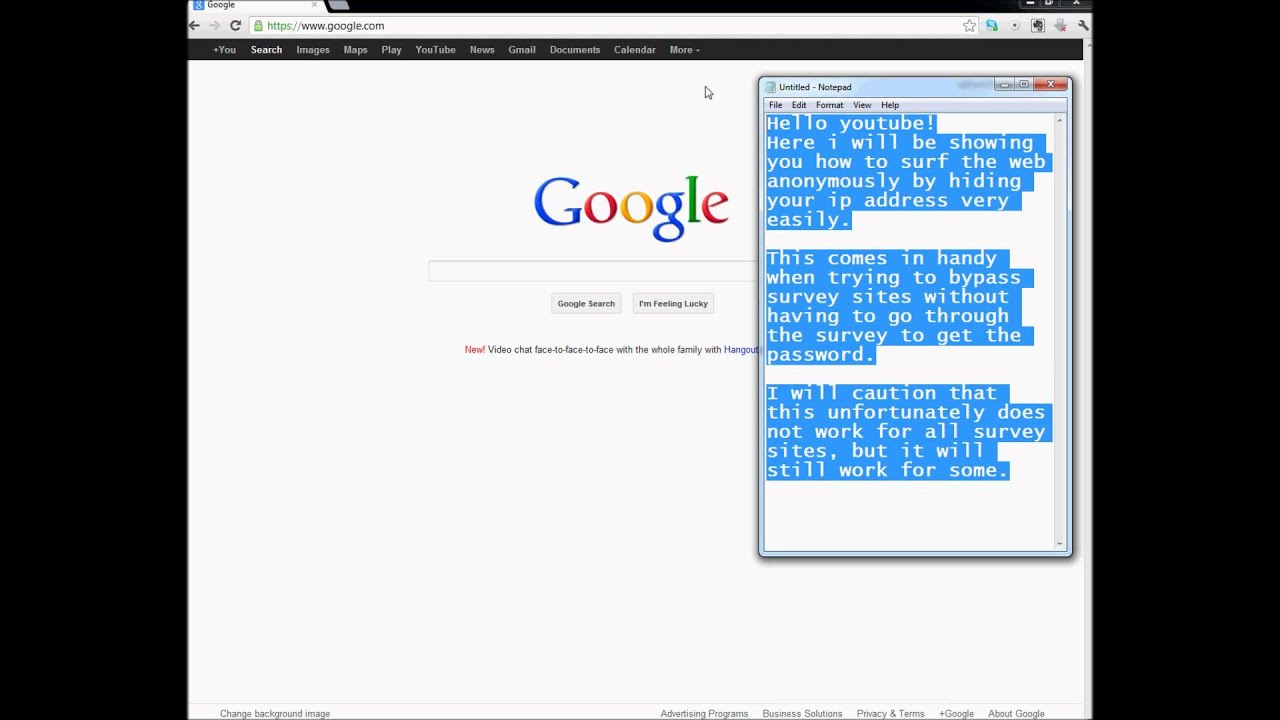
Task: Open the About Google footer link
Action: point(1016,714)
